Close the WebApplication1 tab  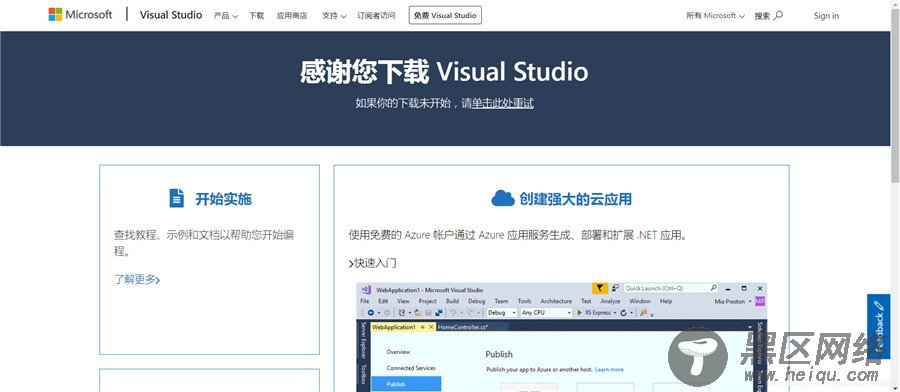click(431, 327)
